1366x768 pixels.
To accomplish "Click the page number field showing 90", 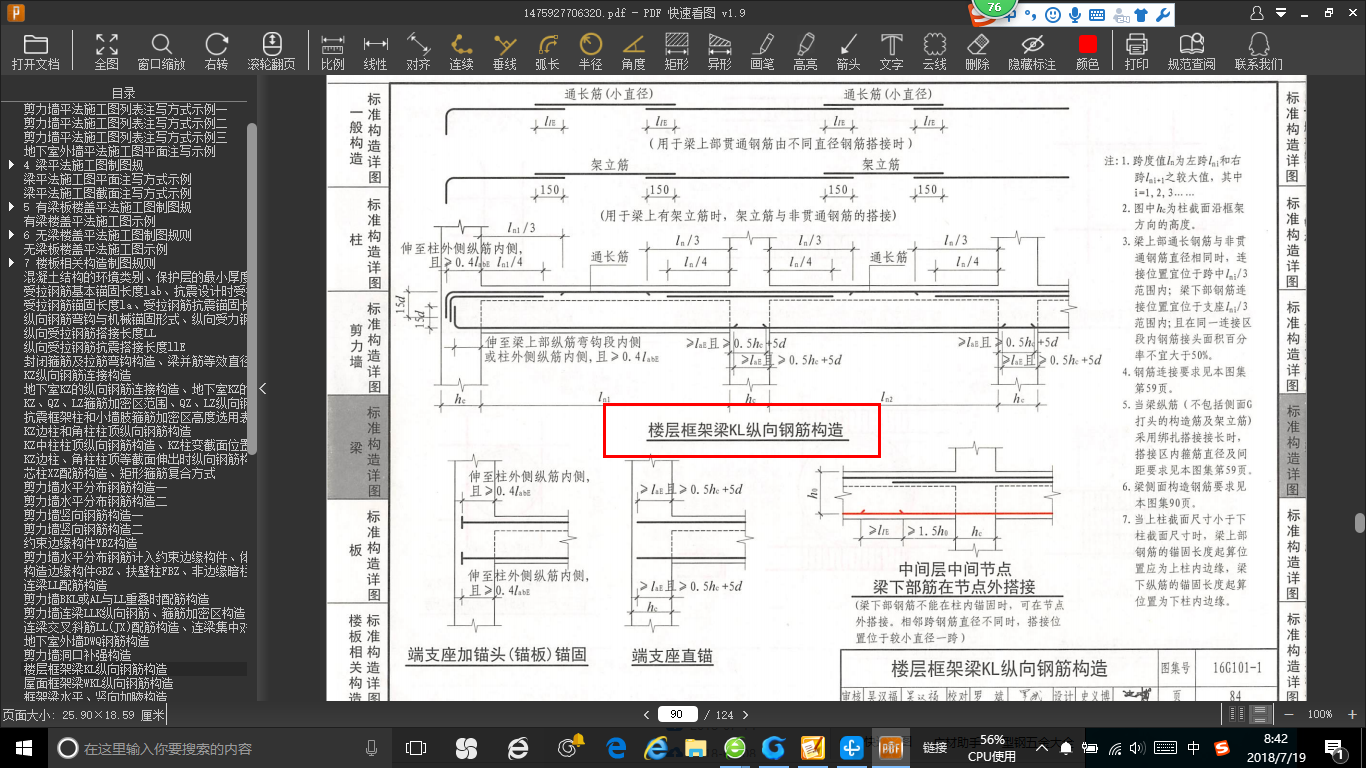I will 677,714.
